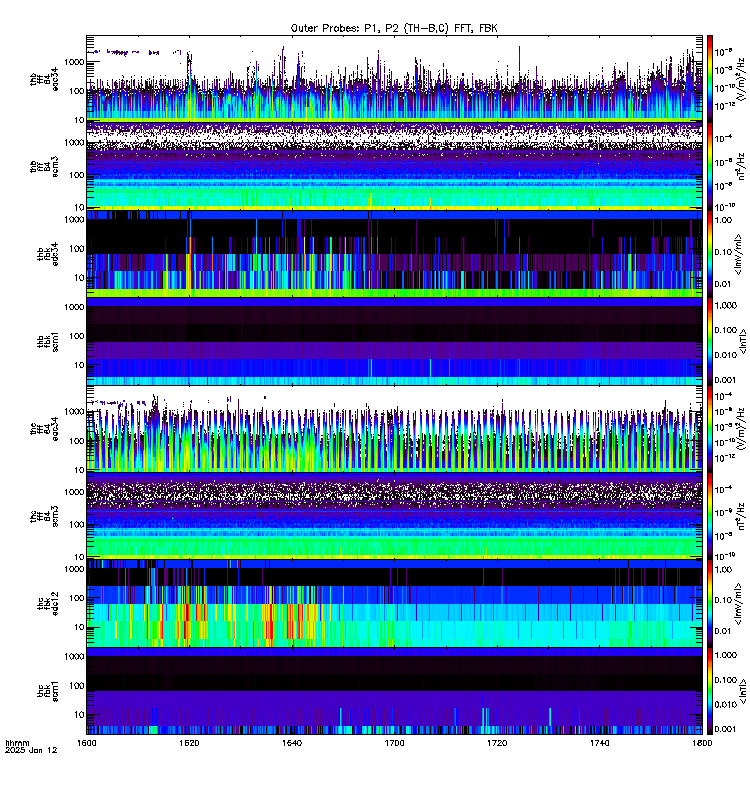Viewport: 750px width, 800px height.
Task: Click the 100 tick of thb fbk scm1 y-axis
Action: pos(77,336)
